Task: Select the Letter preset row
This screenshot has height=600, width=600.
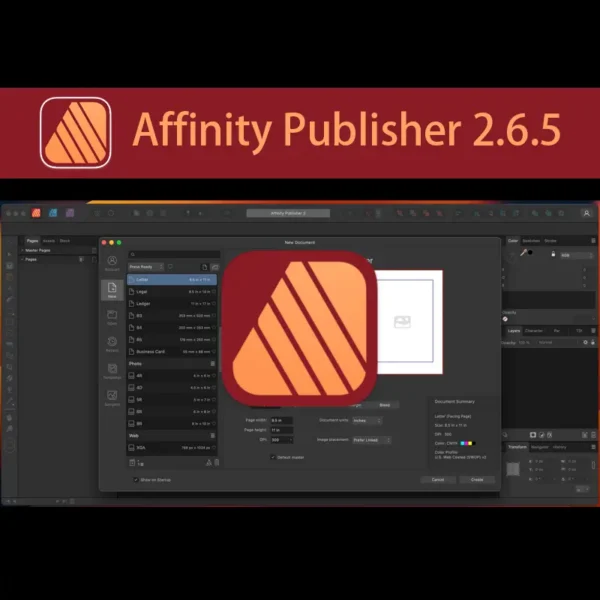Action: coord(172,279)
